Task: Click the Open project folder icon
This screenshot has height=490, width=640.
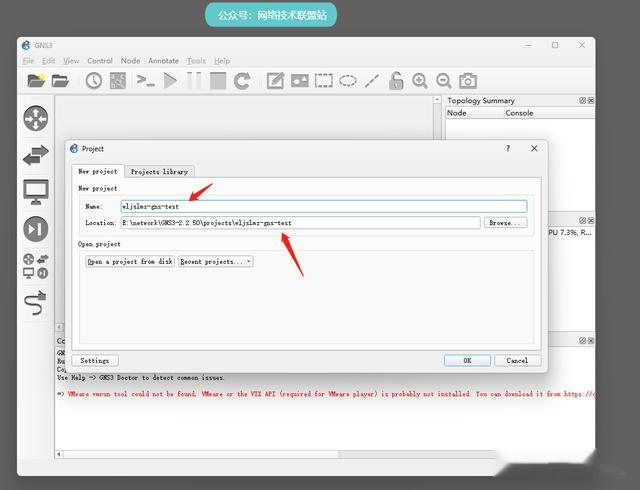Action: click(x=60, y=80)
